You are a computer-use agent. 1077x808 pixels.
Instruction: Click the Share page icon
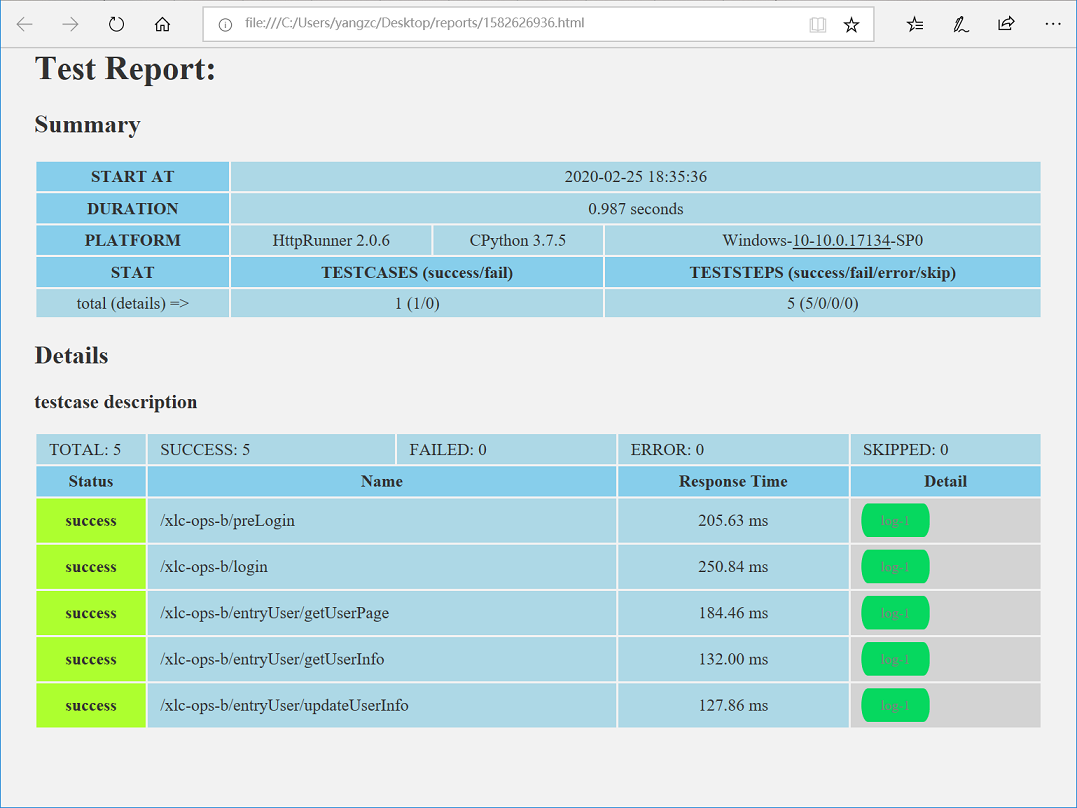point(1006,24)
